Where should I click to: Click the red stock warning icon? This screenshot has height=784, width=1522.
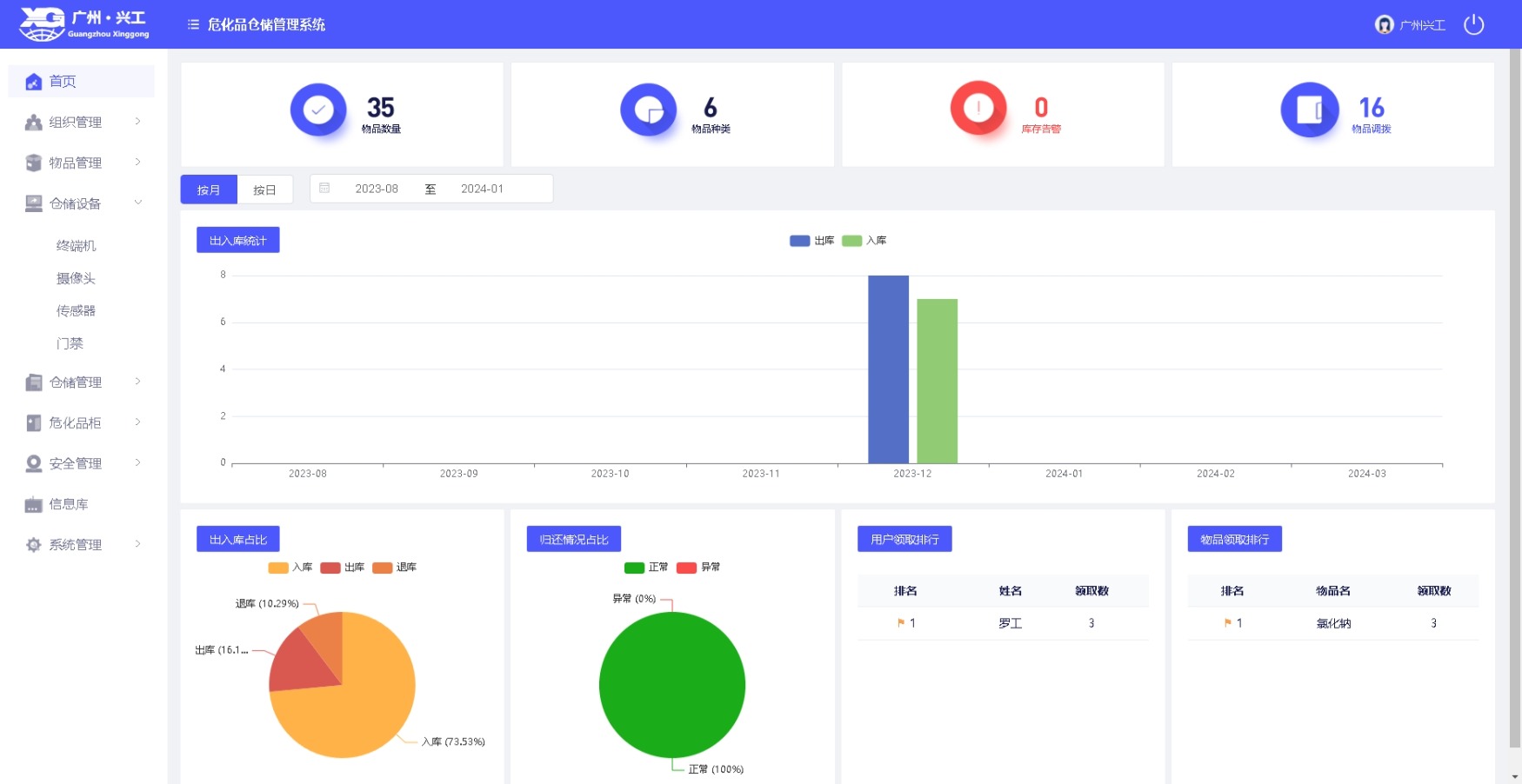pos(978,109)
